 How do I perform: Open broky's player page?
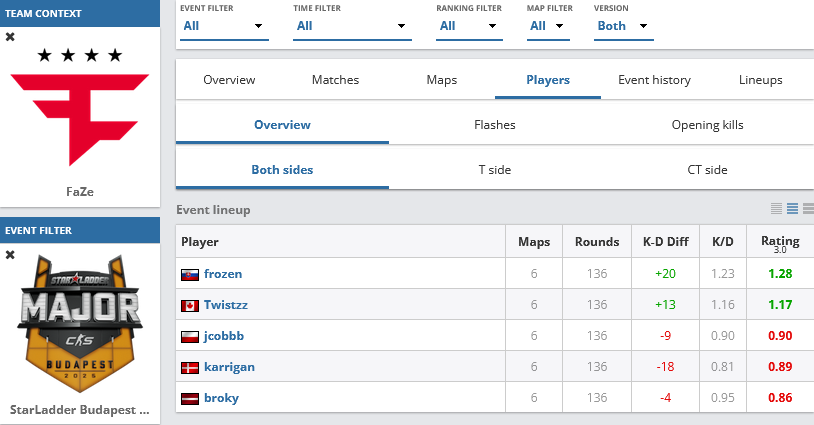(221, 399)
